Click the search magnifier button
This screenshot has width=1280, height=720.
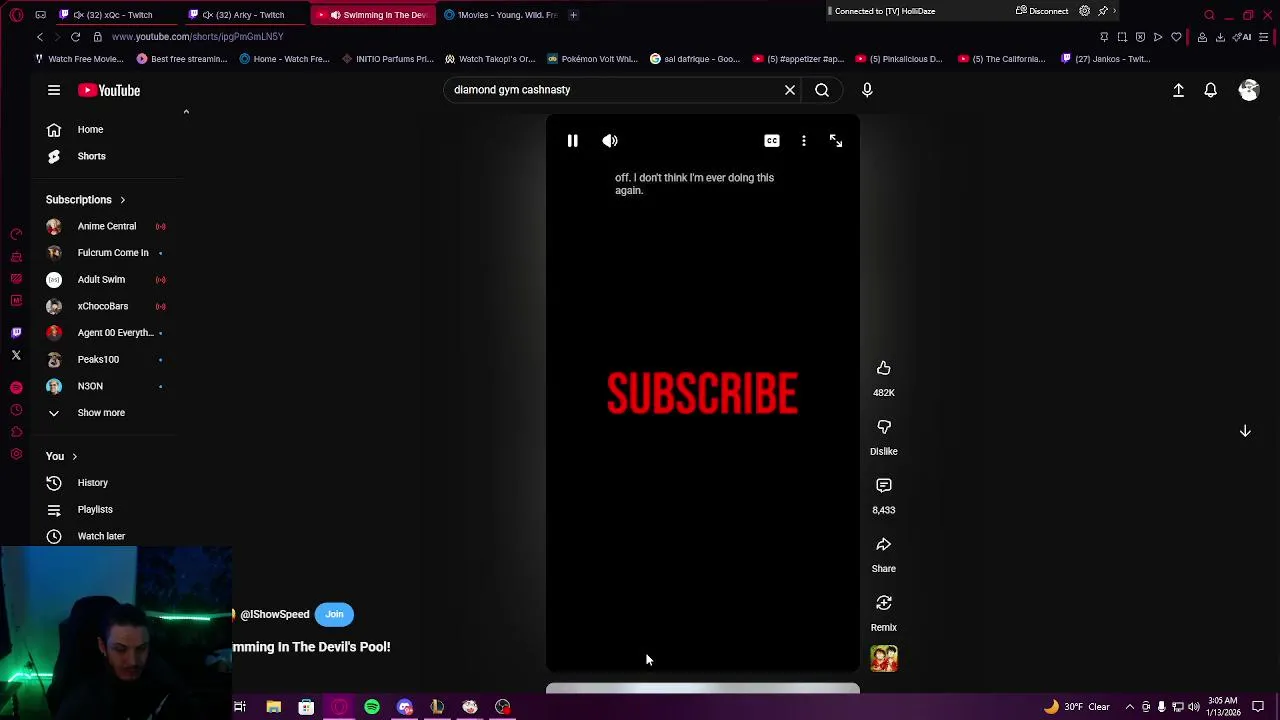click(822, 90)
